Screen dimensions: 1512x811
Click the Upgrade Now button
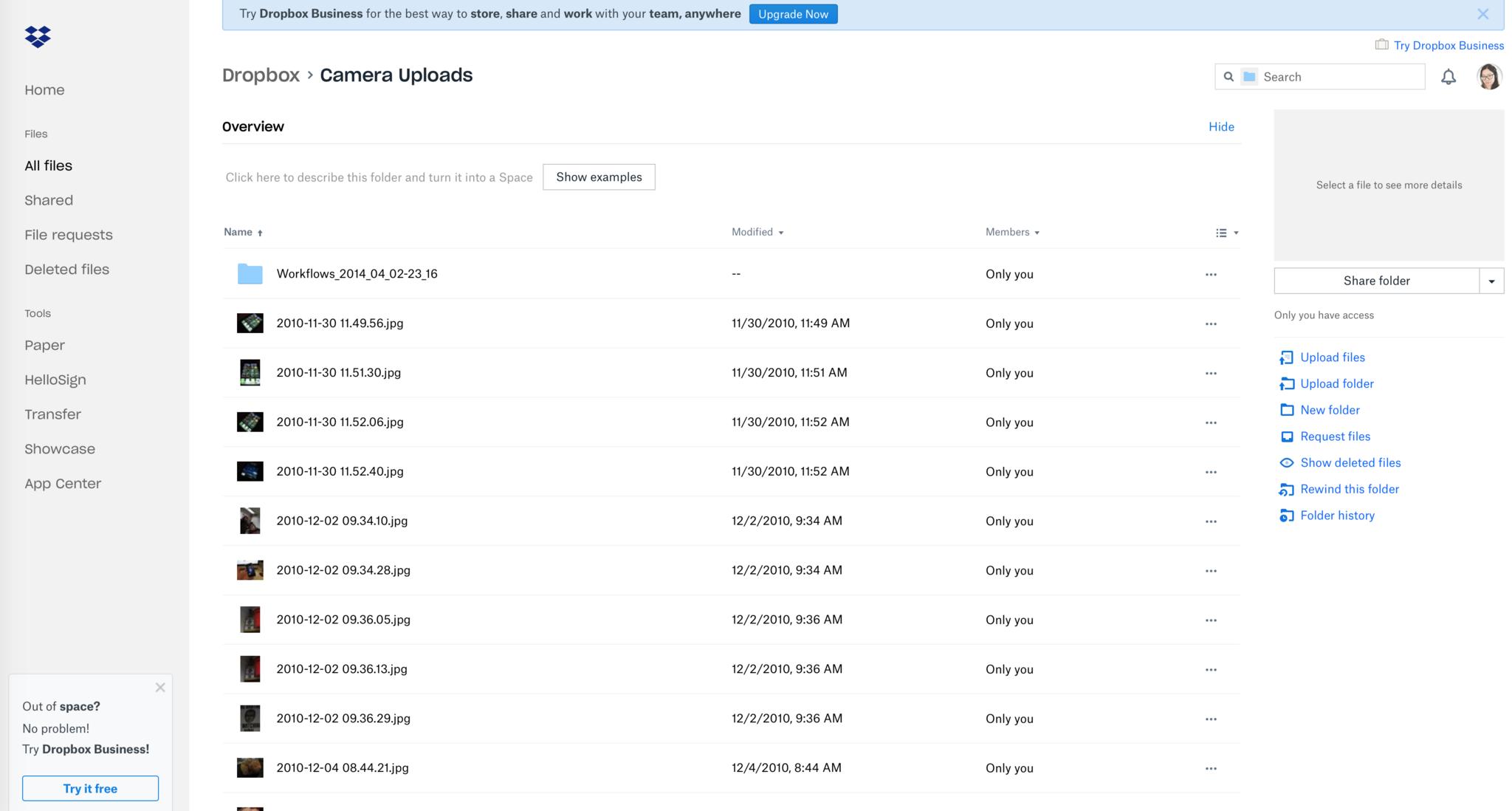pos(793,14)
